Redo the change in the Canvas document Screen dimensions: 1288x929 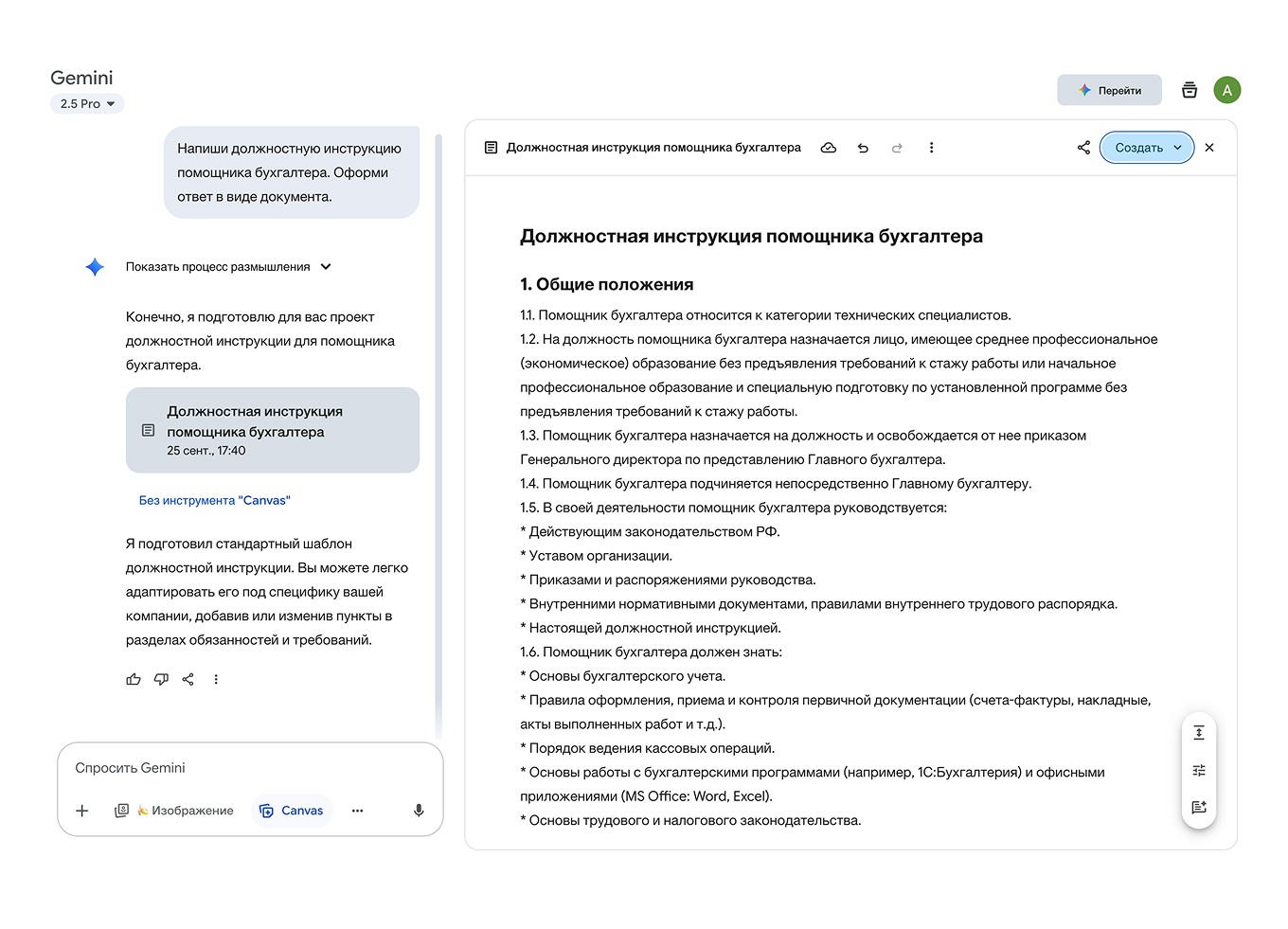coord(897,148)
